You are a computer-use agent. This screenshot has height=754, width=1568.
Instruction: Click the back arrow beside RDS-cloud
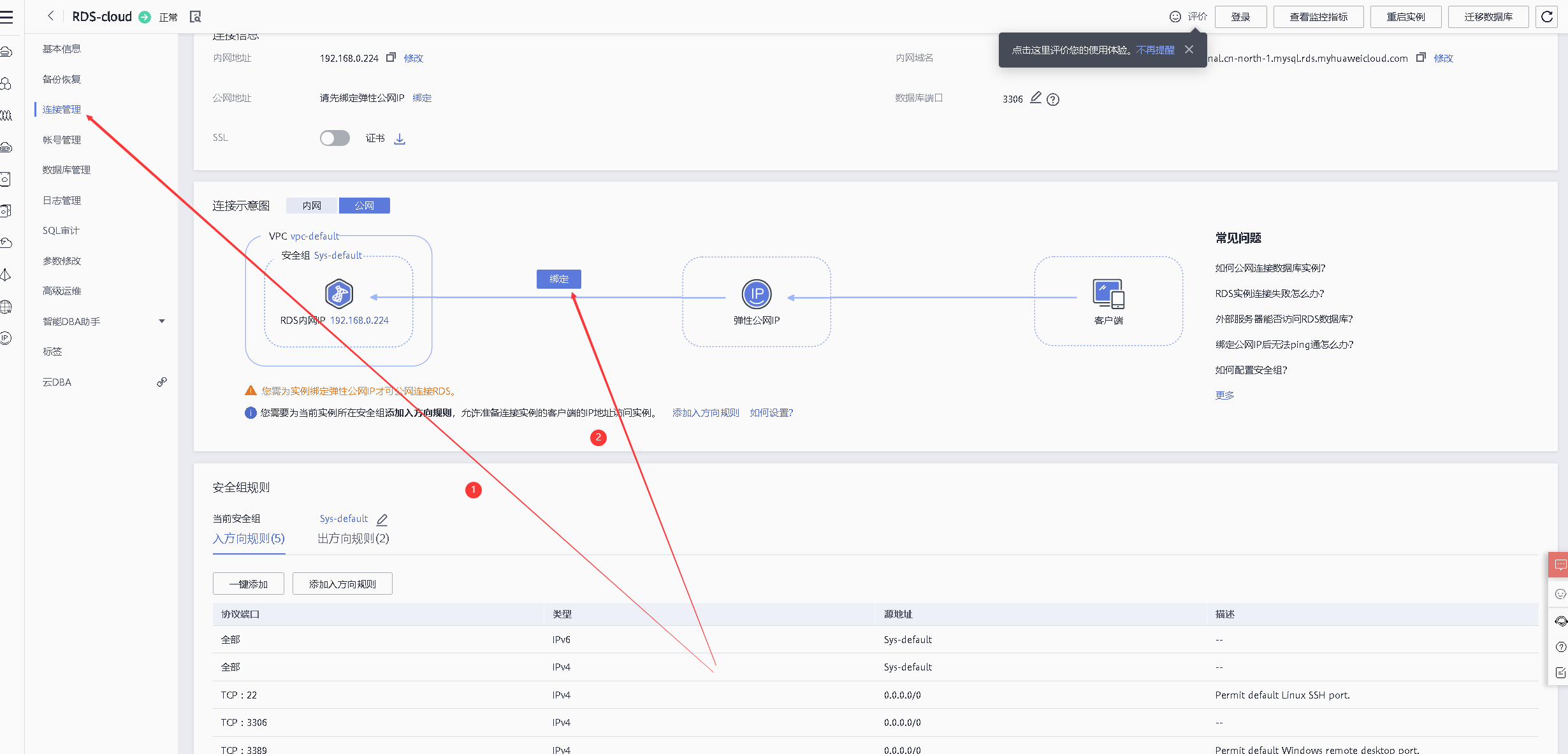51,17
